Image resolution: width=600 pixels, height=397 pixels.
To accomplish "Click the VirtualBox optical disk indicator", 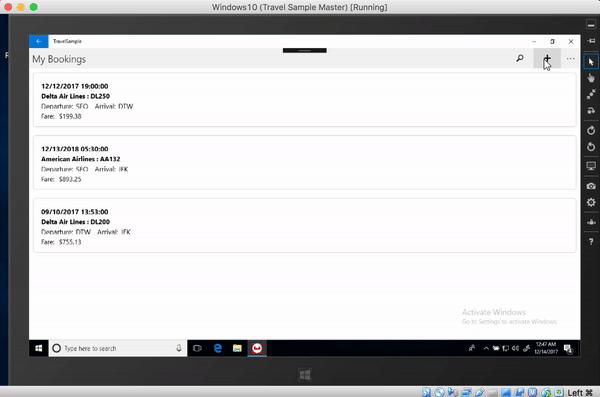I will (x=440, y=392).
